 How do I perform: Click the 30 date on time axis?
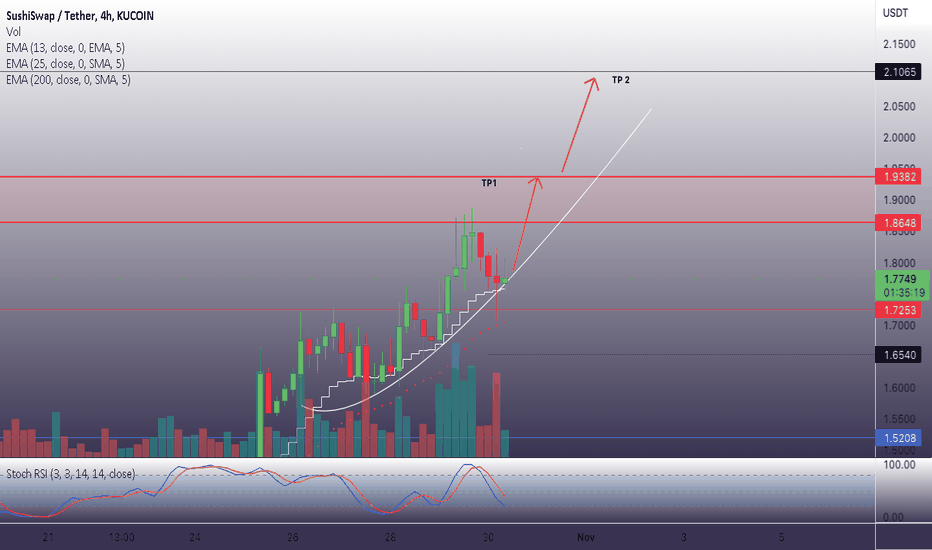coord(488,538)
